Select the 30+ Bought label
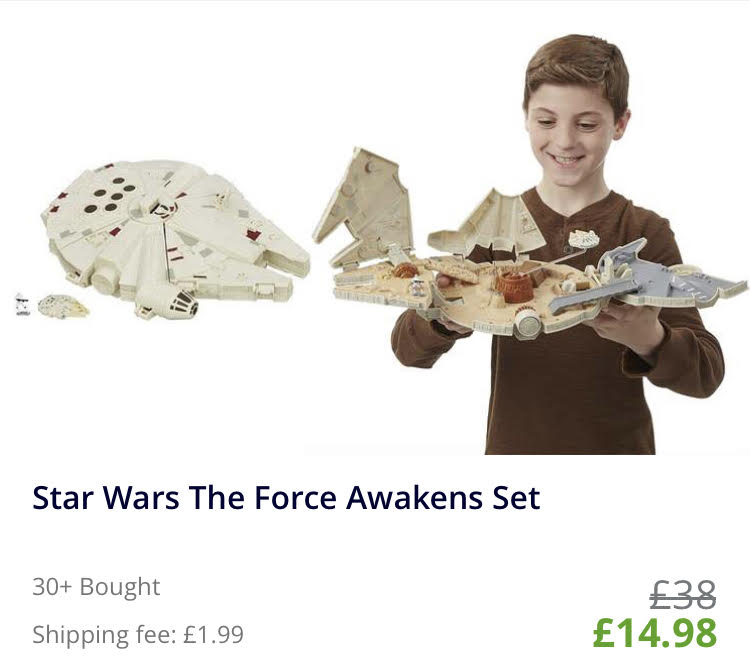Viewport: 750px width, 658px height. click(x=96, y=587)
